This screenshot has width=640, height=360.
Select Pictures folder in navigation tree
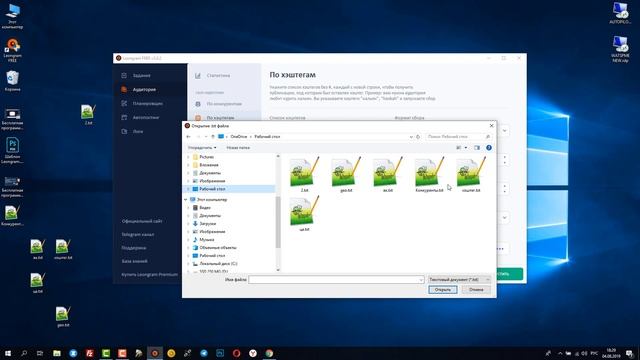pos(207,157)
